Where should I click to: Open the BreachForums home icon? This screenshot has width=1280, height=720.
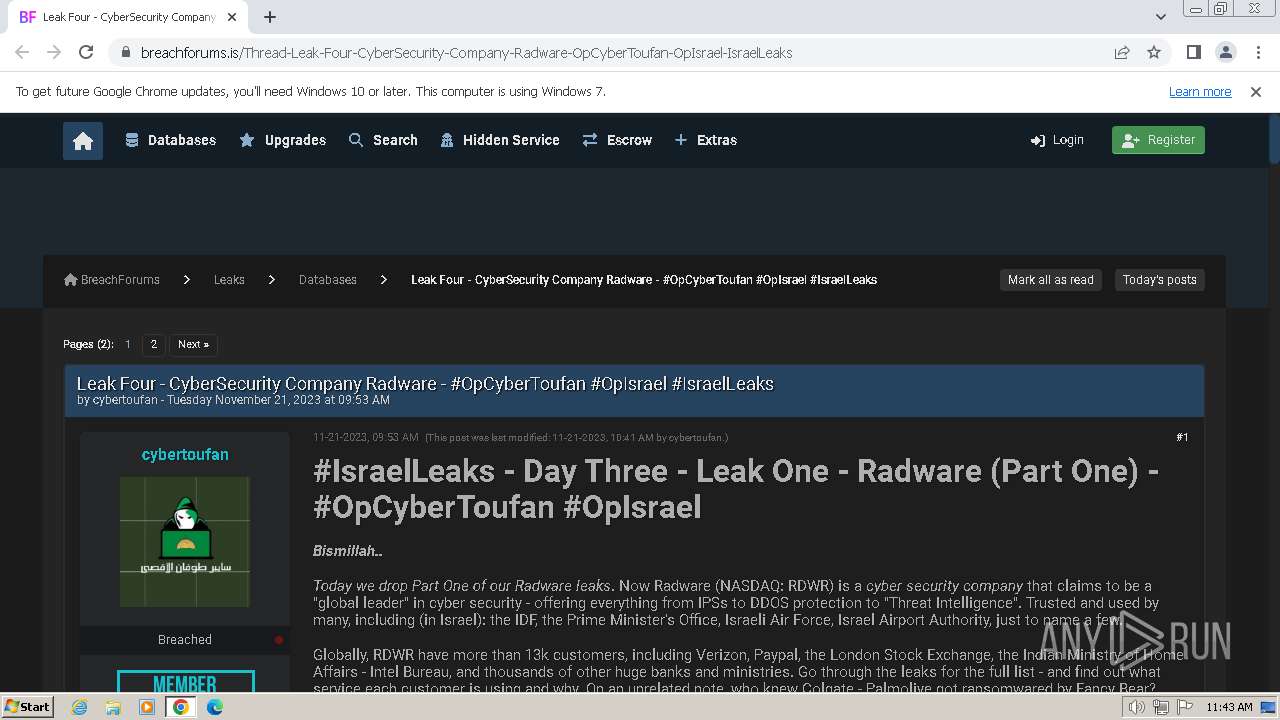tap(83, 141)
